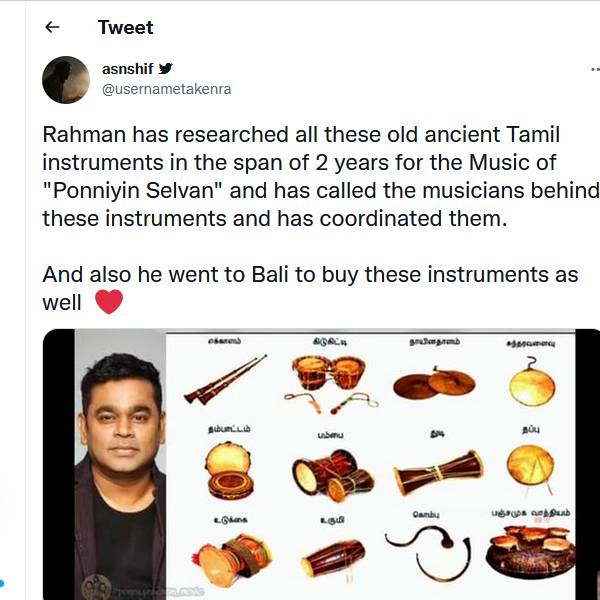Viewport: 600px width, 600px height.
Task: Go back using the left arrow
Action: click(53, 28)
